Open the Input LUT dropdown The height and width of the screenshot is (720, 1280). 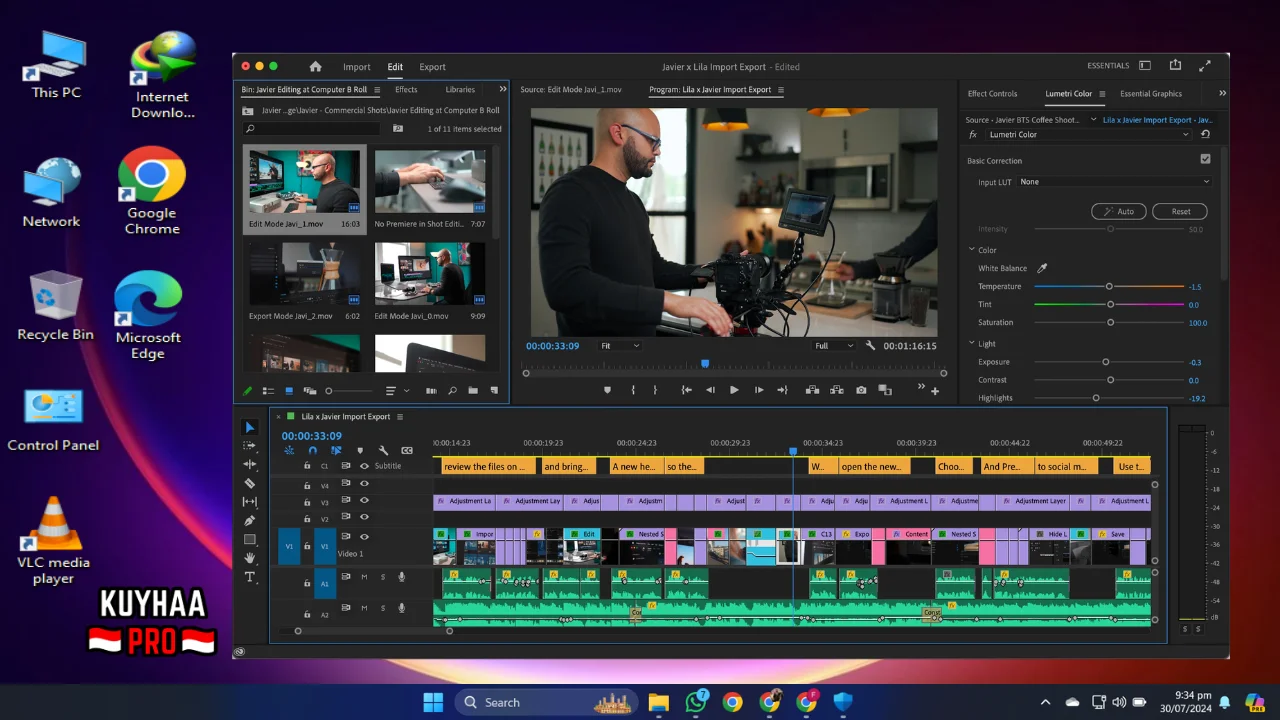coord(1114,182)
